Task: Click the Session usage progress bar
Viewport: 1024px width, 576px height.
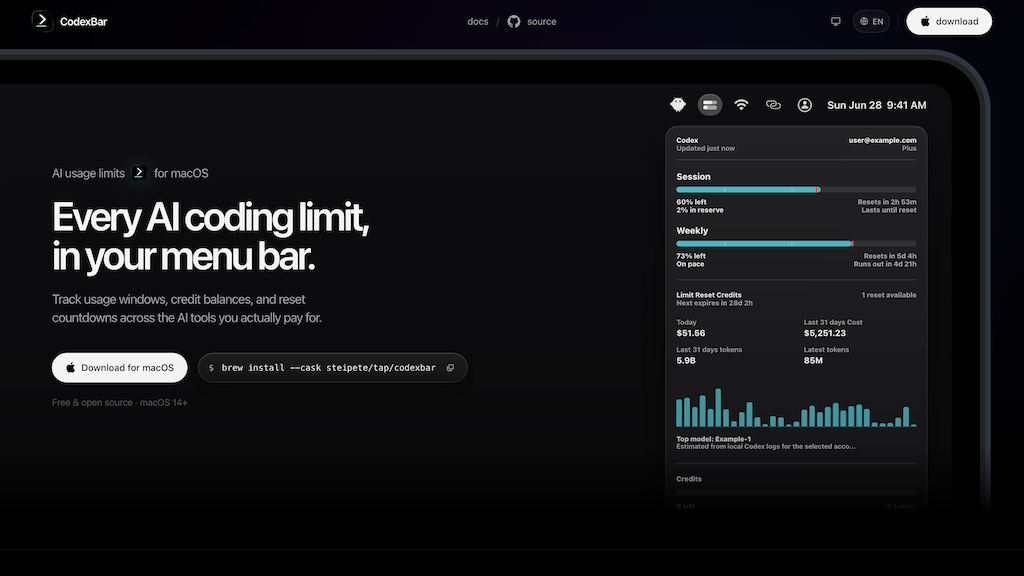Action: [x=796, y=189]
